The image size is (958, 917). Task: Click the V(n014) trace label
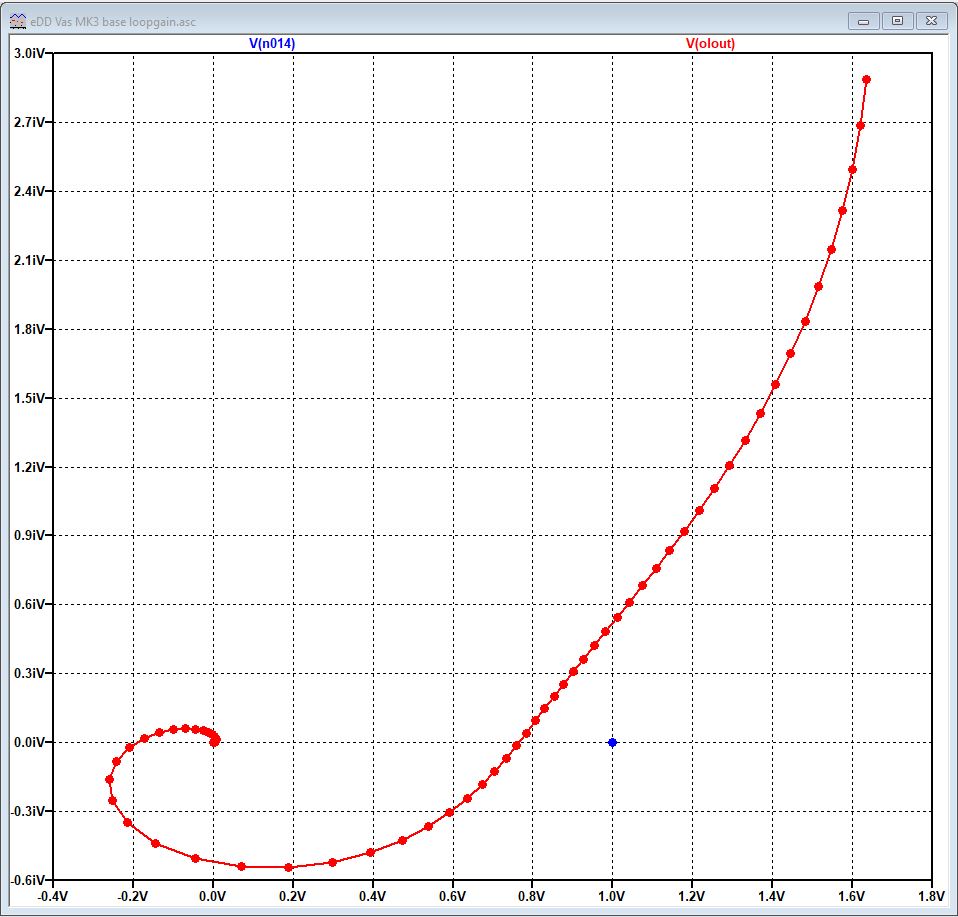(272, 43)
